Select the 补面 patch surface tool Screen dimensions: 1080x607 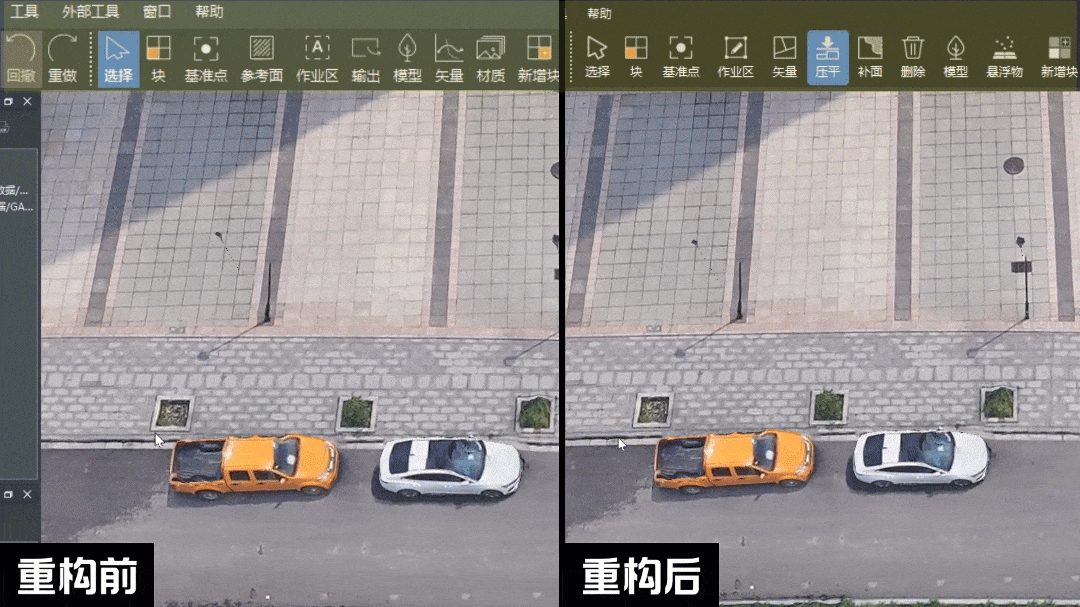pyautogui.click(x=870, y=57)
